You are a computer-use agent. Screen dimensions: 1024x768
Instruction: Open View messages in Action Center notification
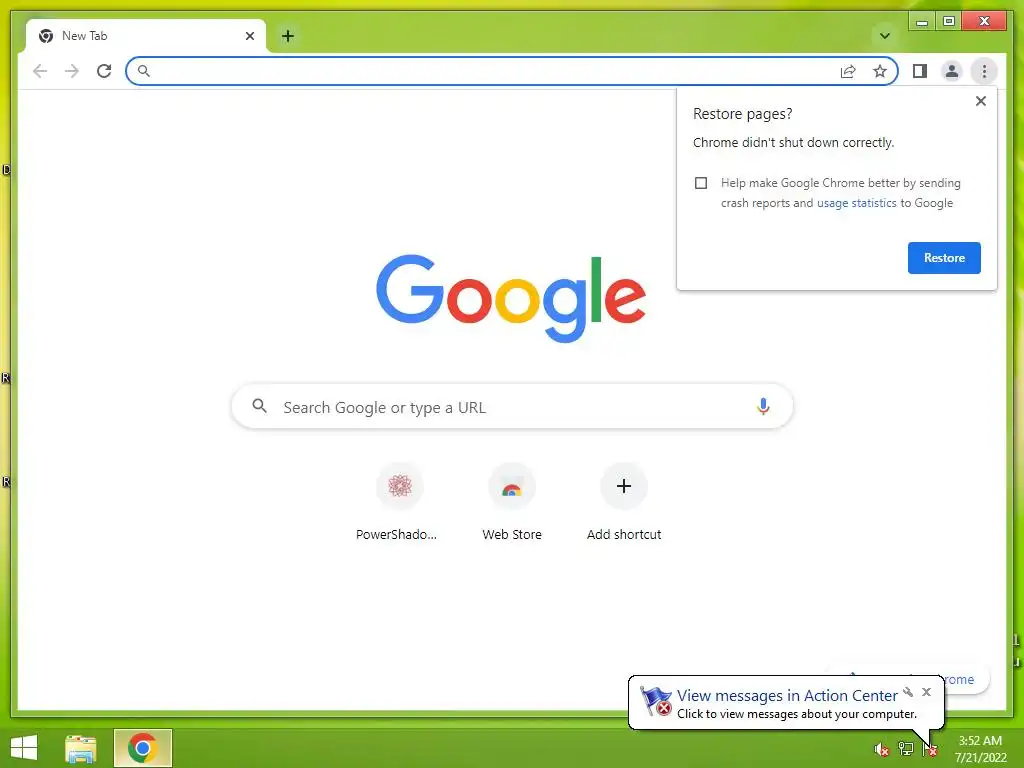pyautogui.click(x=786, y=696)
